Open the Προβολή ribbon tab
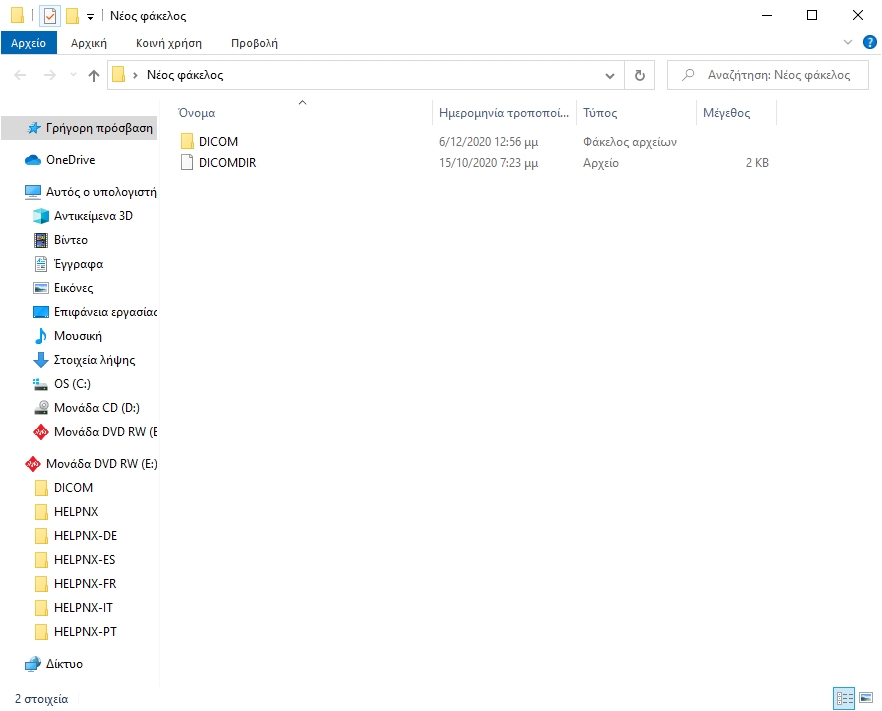882x711 pixels. tap(254, 43)
